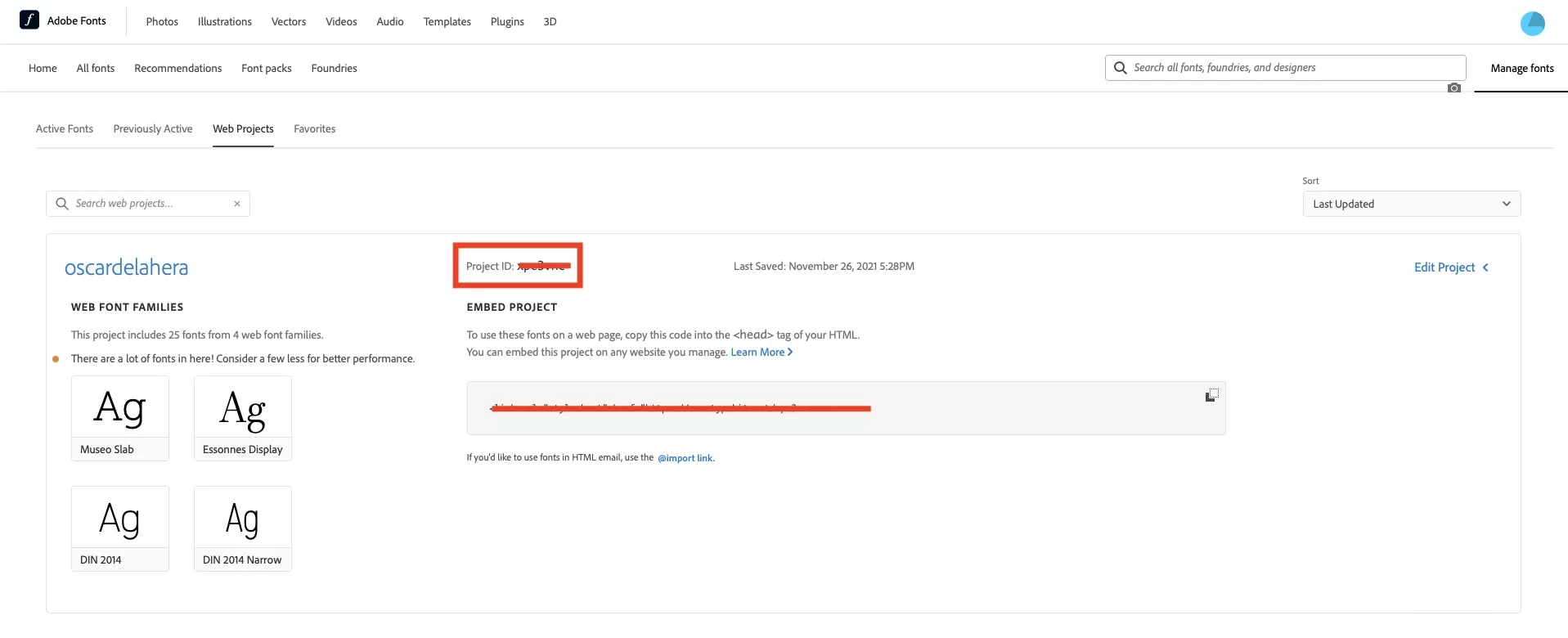
Task: Open Recommendations page
Action: coord(177,68)
